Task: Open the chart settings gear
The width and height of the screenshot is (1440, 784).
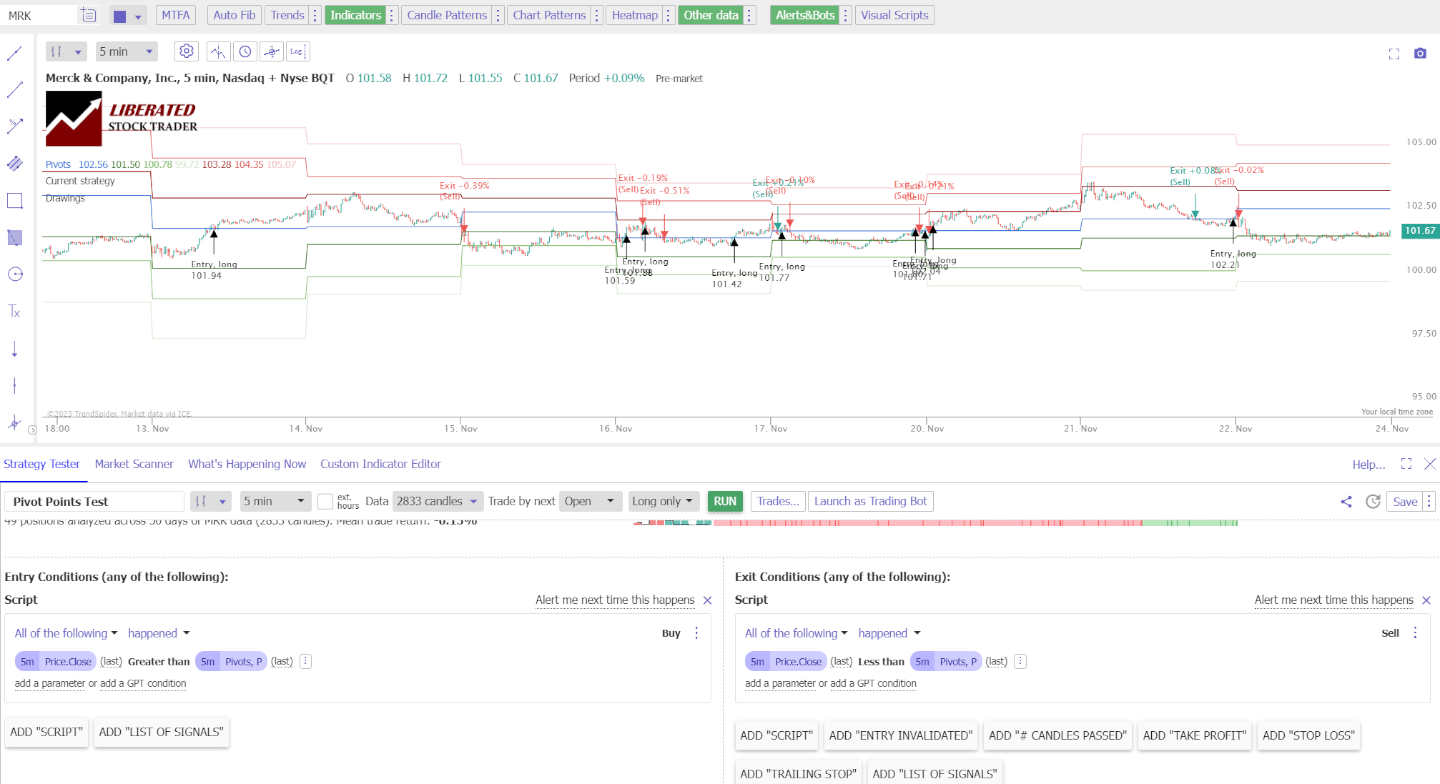Action: (x=186, y=51)
